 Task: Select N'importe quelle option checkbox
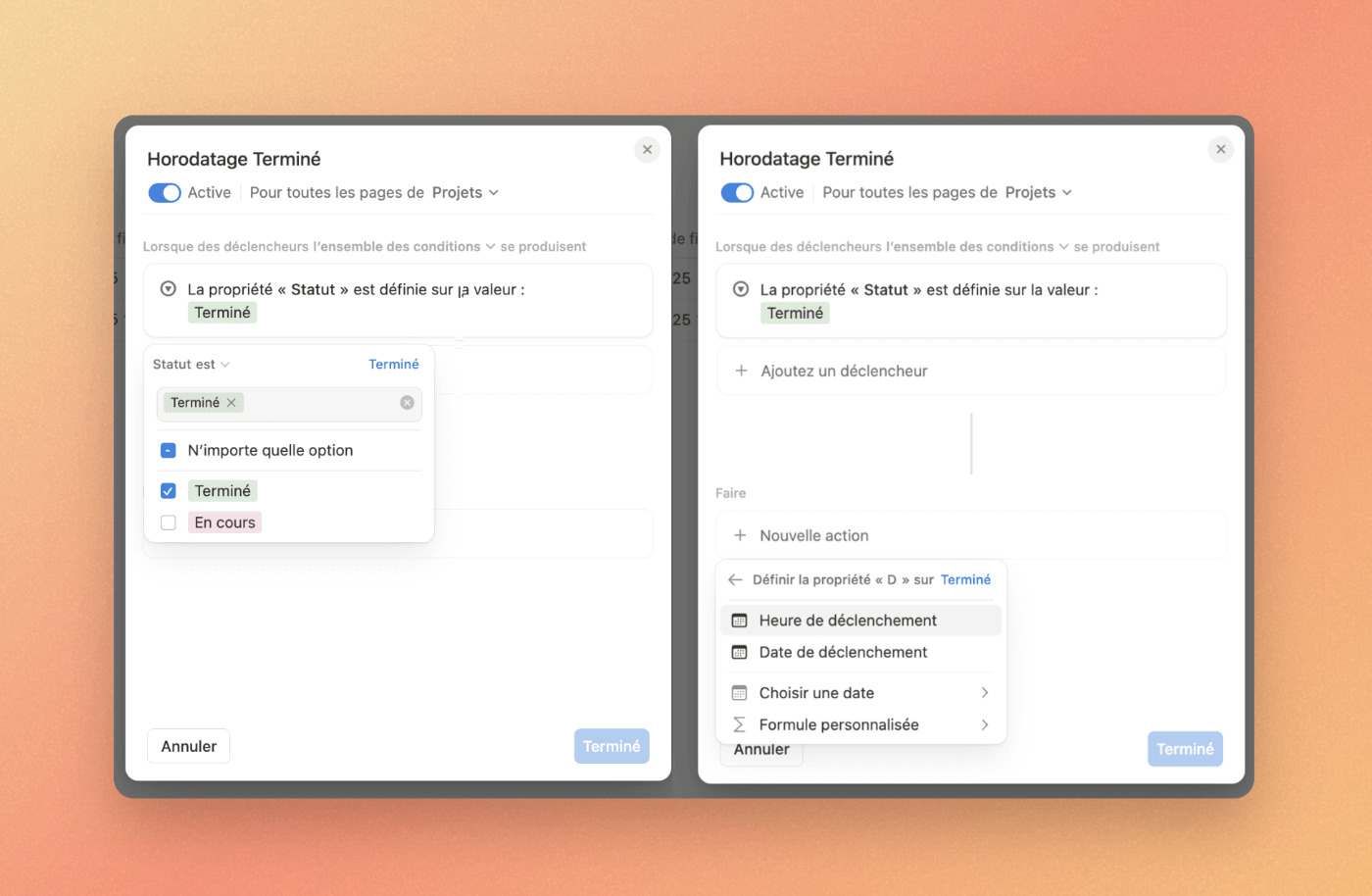(168, 450)
